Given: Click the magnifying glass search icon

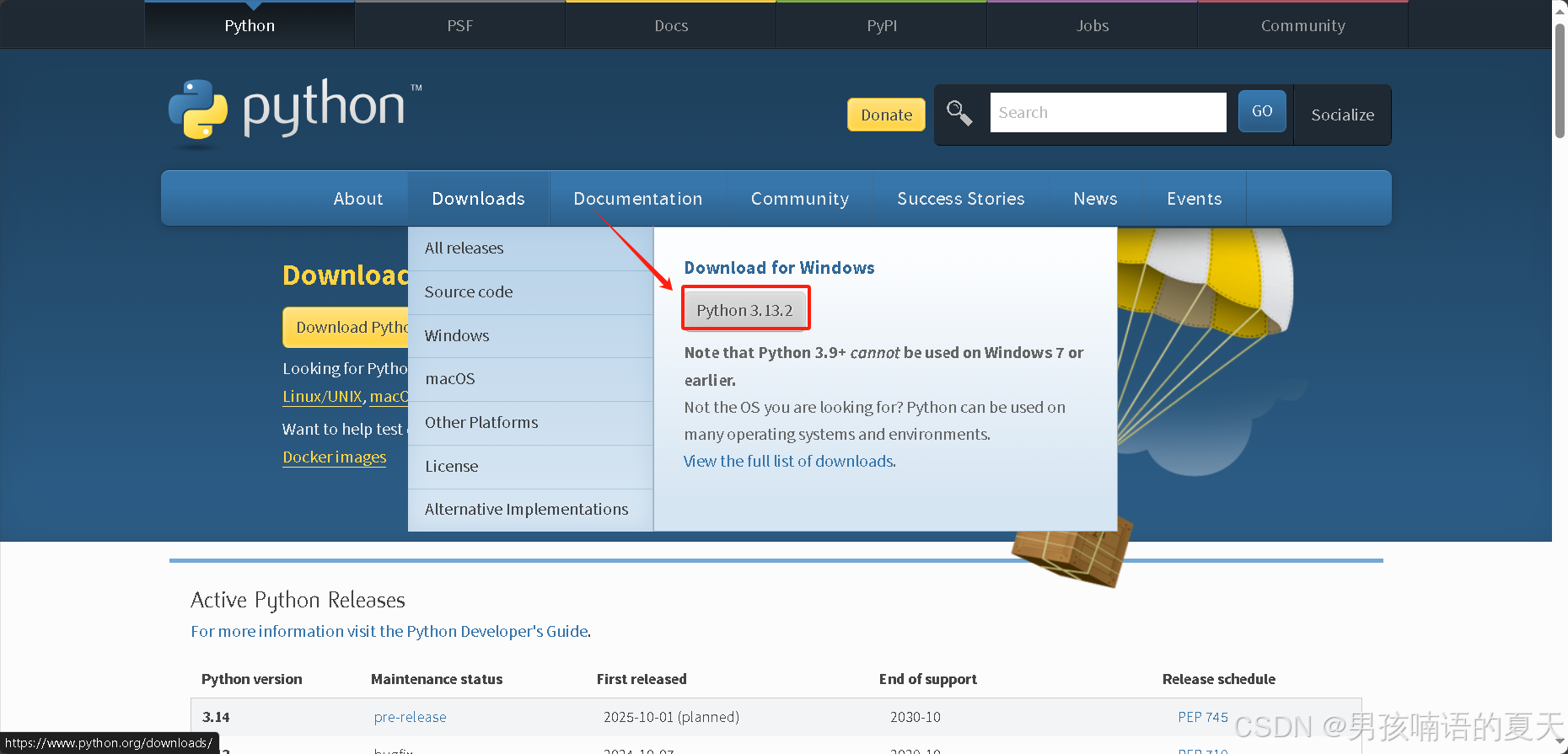Looking at the screenshot, I should click(959, 113).
